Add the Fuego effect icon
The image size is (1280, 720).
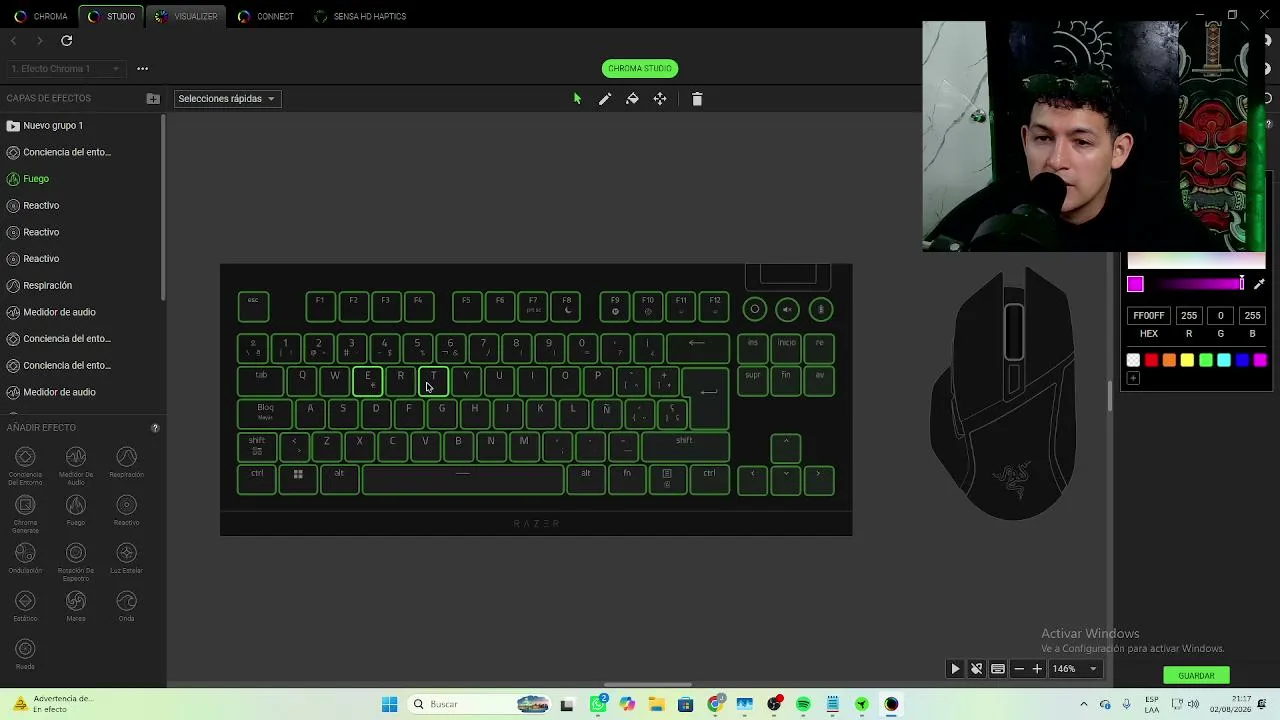coord(76,505)
